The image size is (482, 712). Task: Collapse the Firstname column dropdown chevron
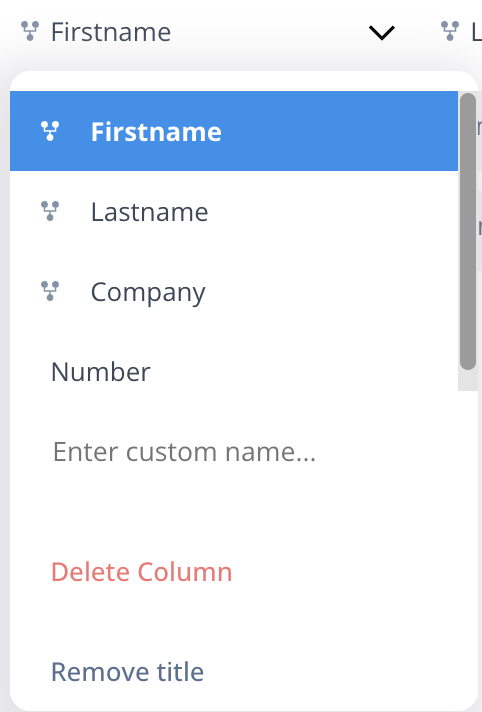[382, 32]
